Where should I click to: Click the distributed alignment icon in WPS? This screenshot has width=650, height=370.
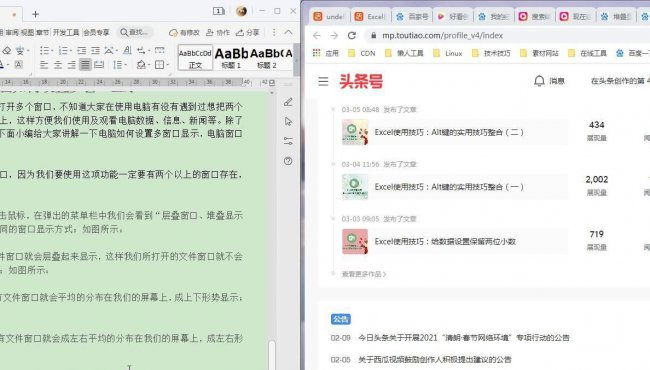click(99, 65)
